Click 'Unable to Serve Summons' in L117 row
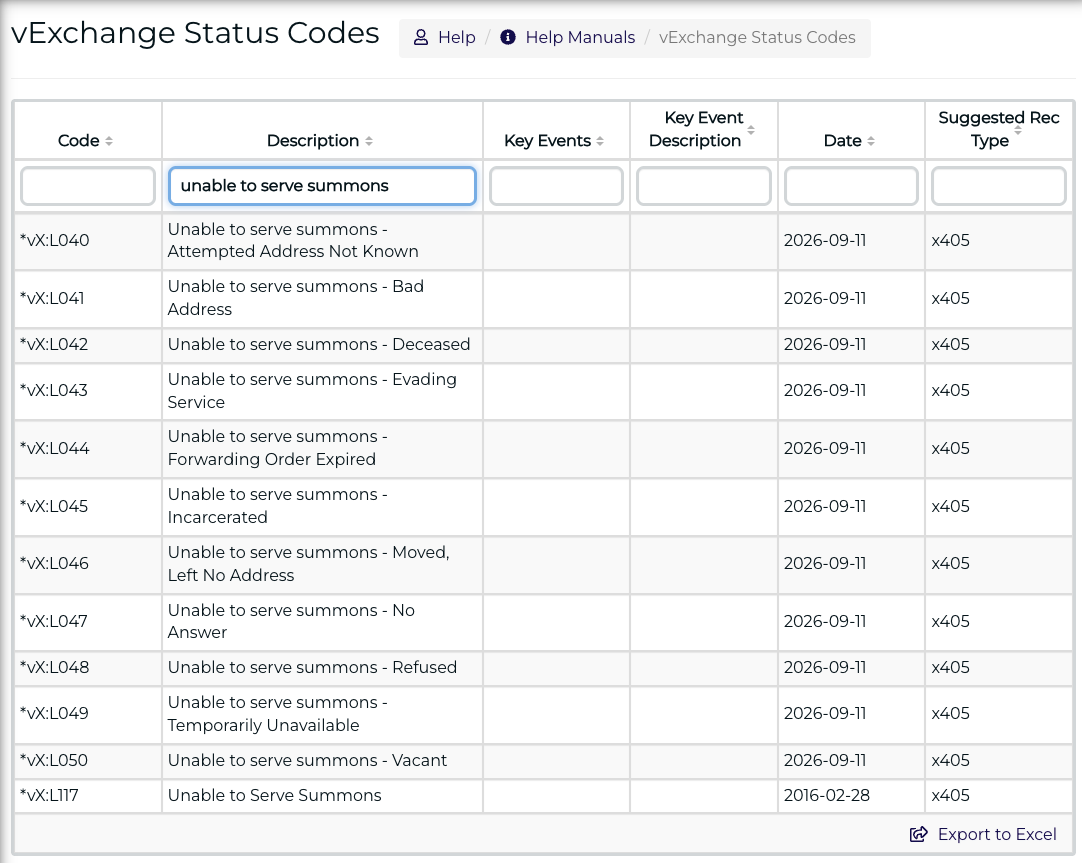The height and width of the screenshot is (863, 1082). tap(274, 795)
